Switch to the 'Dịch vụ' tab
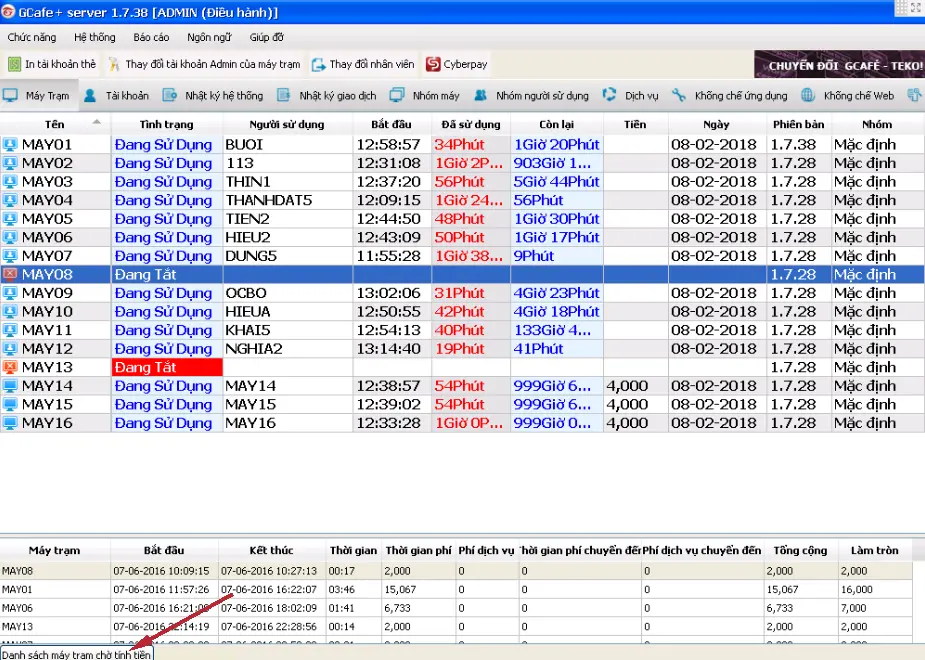 tap(631, 96)
